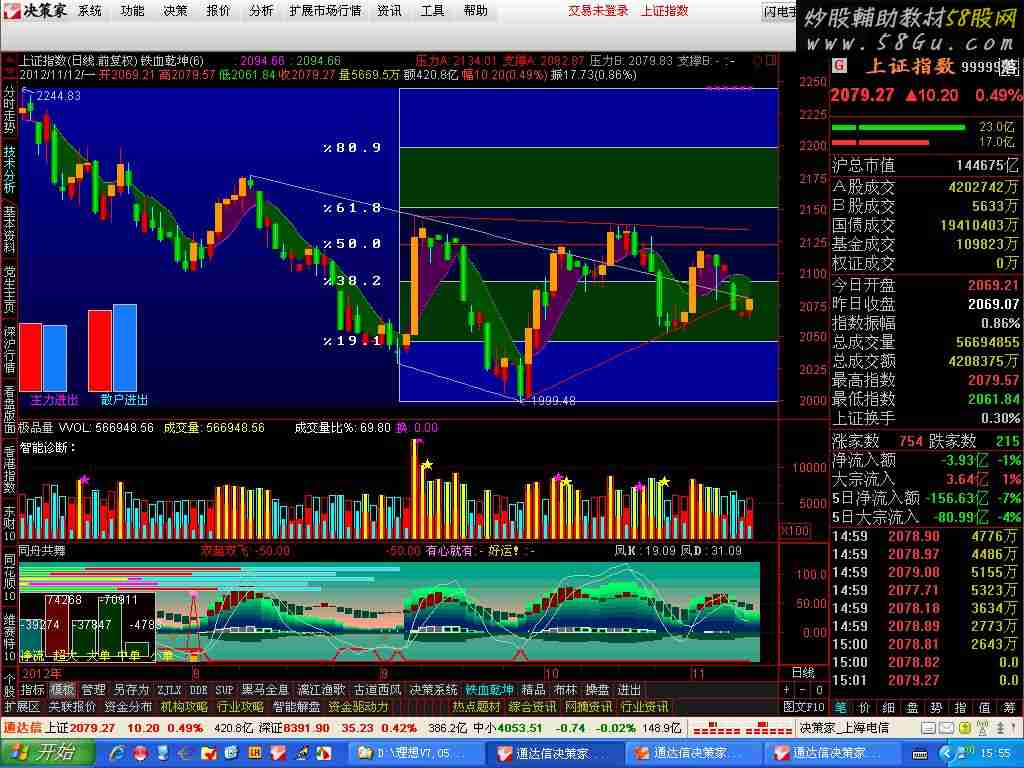1024x768 pixels.
Task: Click the 闪电手 button
Action: pos(780,11)
